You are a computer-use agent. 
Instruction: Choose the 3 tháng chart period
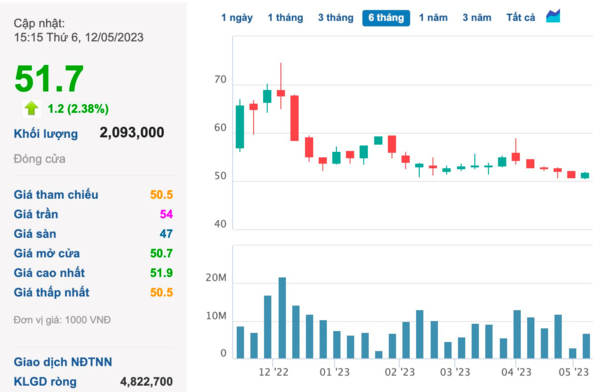[336, 18]
